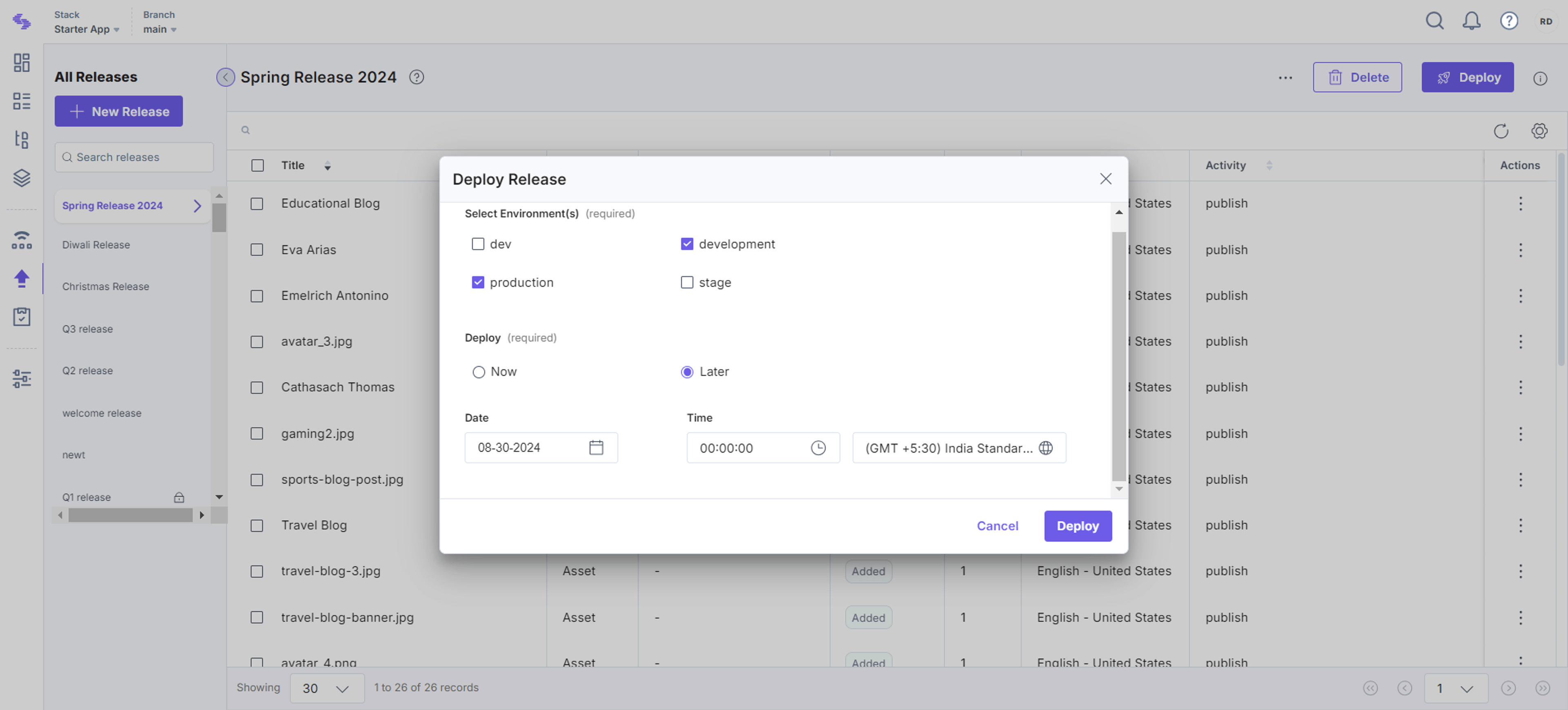Click the clock icon in Time field
Viewport: 1568px width, 710px height.
click(818, 448)
